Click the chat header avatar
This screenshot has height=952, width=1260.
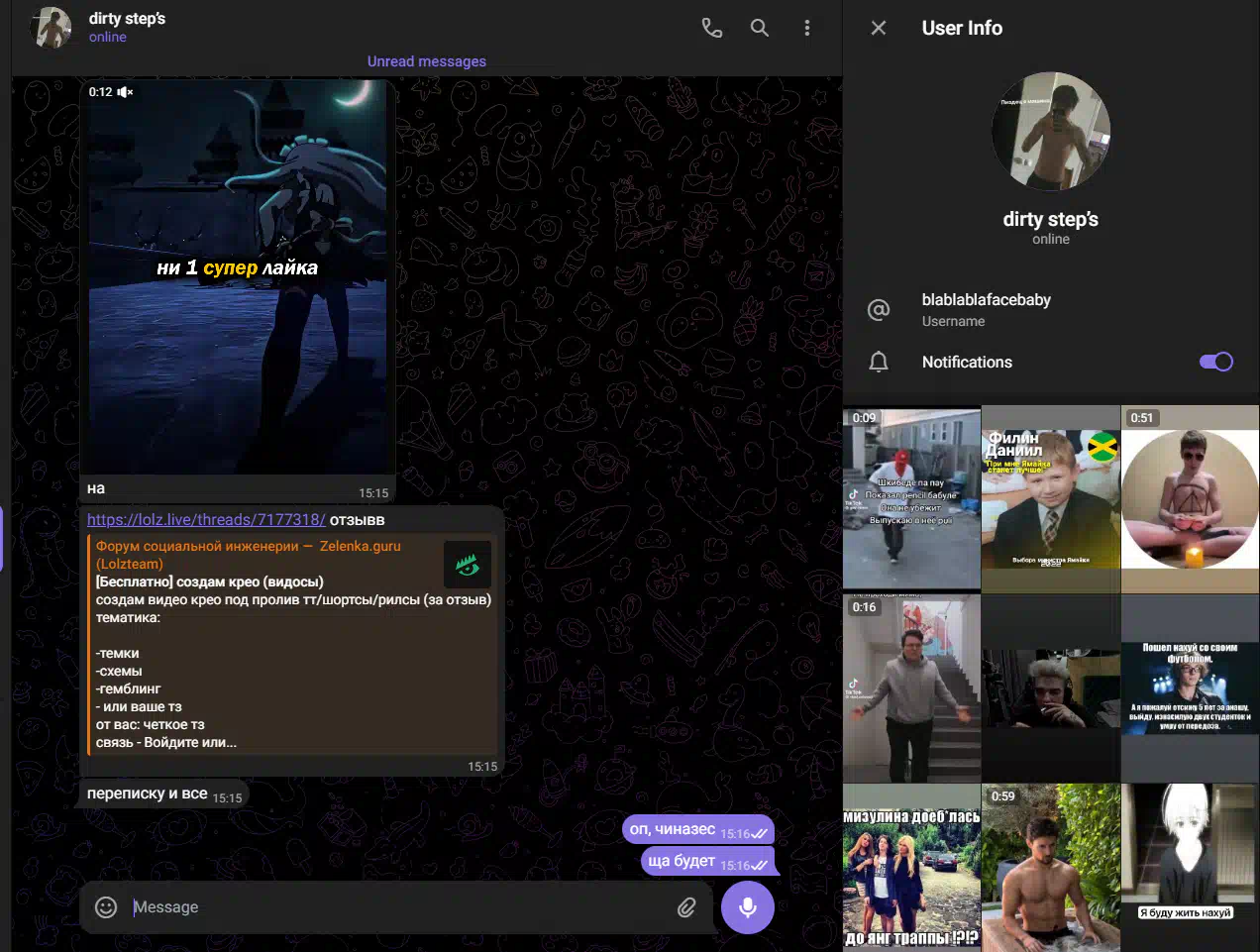(52, 28)
